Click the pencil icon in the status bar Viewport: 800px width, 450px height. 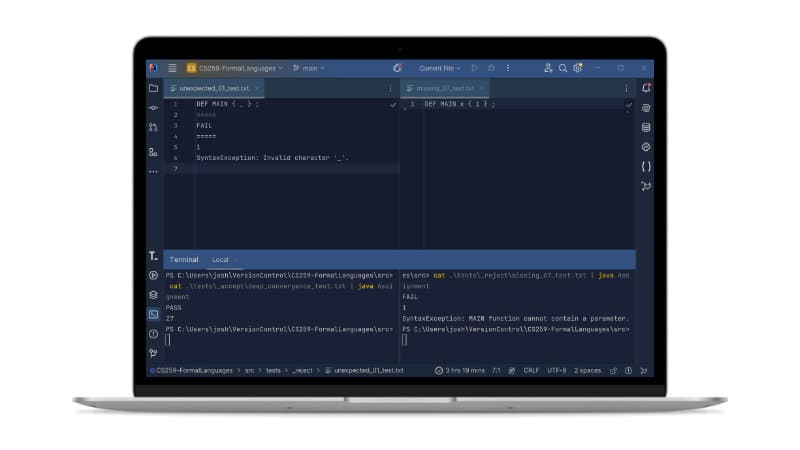click(512, 370)
